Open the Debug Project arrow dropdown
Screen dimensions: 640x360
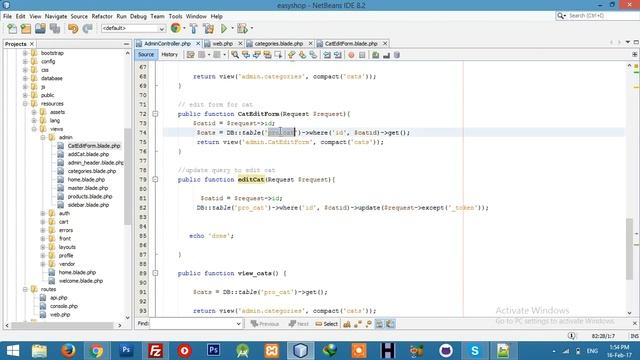(251, 28)
